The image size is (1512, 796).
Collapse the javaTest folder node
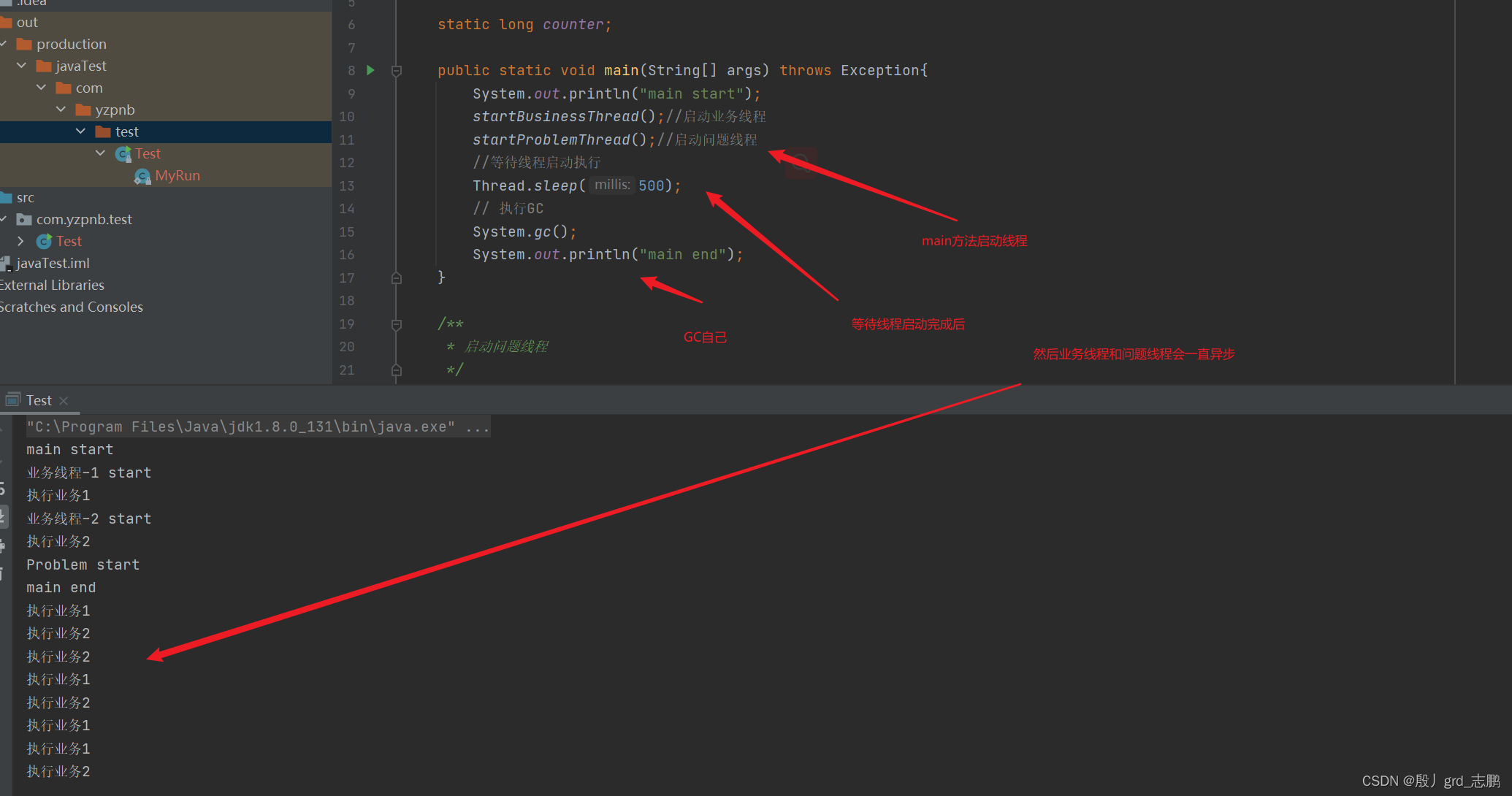click(x=22, y=66)
